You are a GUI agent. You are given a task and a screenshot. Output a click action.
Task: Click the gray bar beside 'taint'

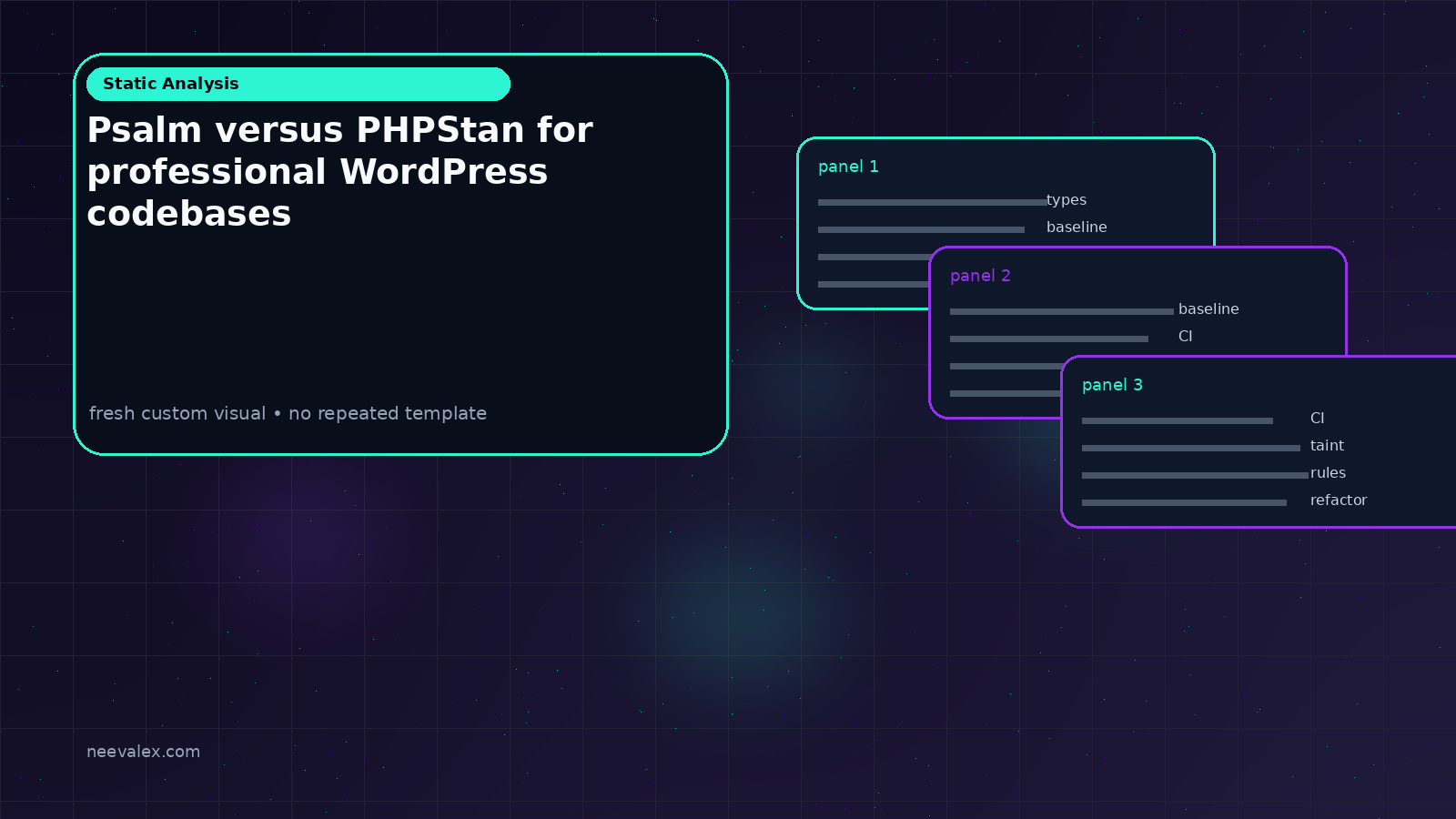1190,448
